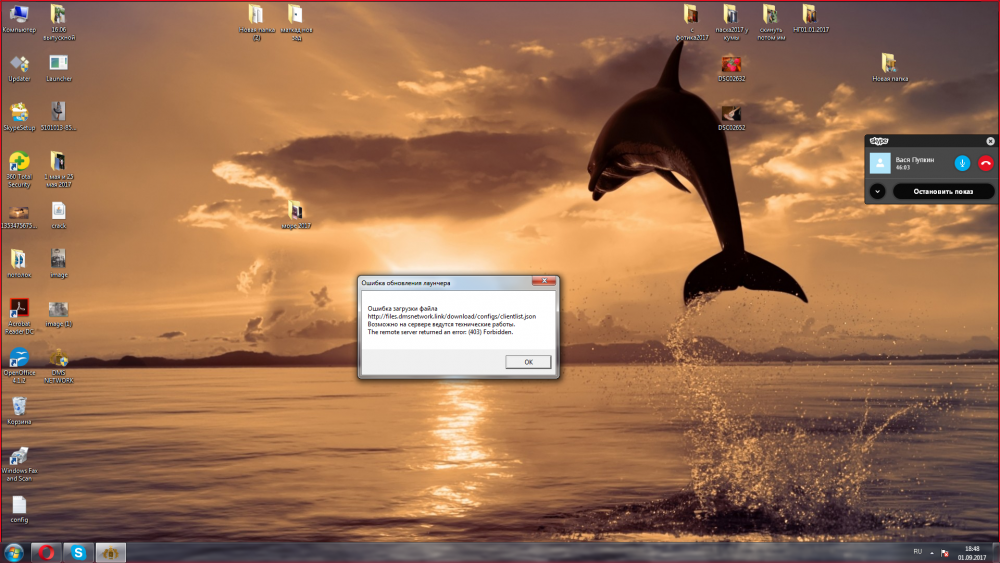Image resolution: width=1000 pixels, height=563 pixels.
Task: Click the Launcher desktop icon
Action: click(x=59, y=64)
